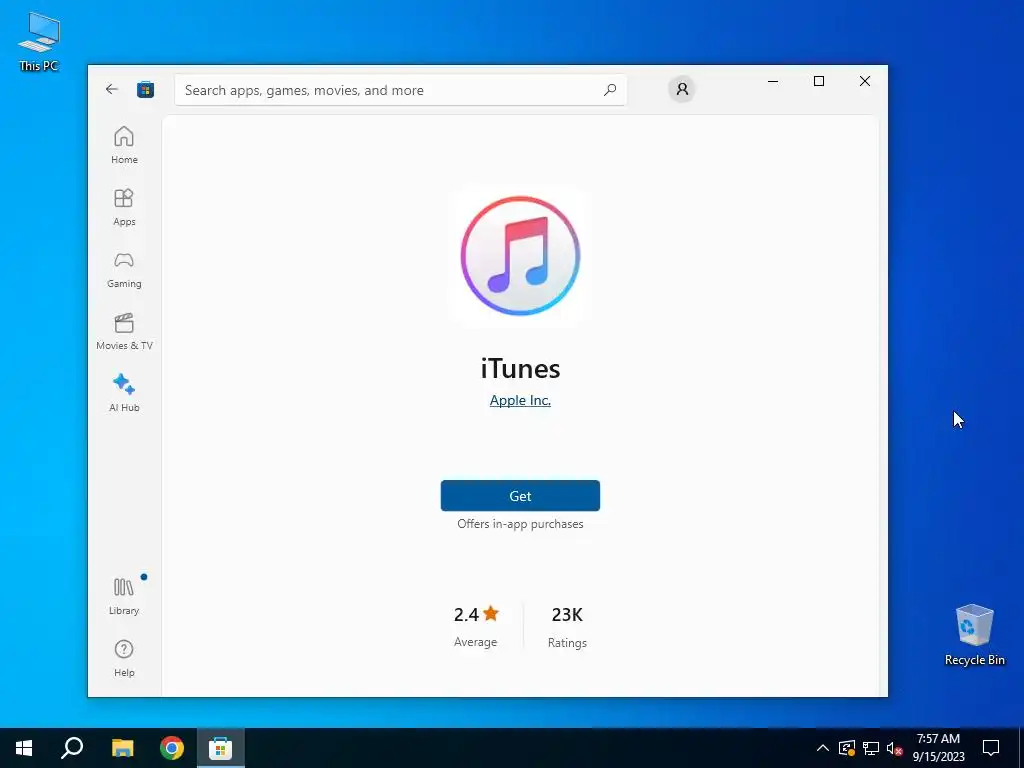
Task: Click 'Offers in-app purchases' text
Action: 520,524
